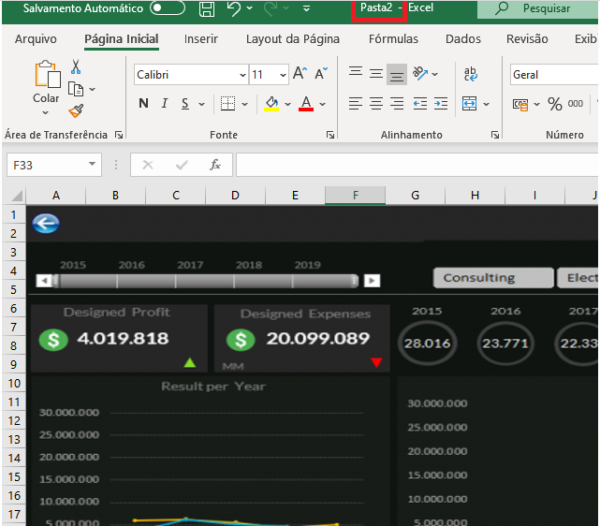This screenshot has width=600, height=526.
Task: Click the Copy icon
Action: pyautogui.click(x=75, y=89)
